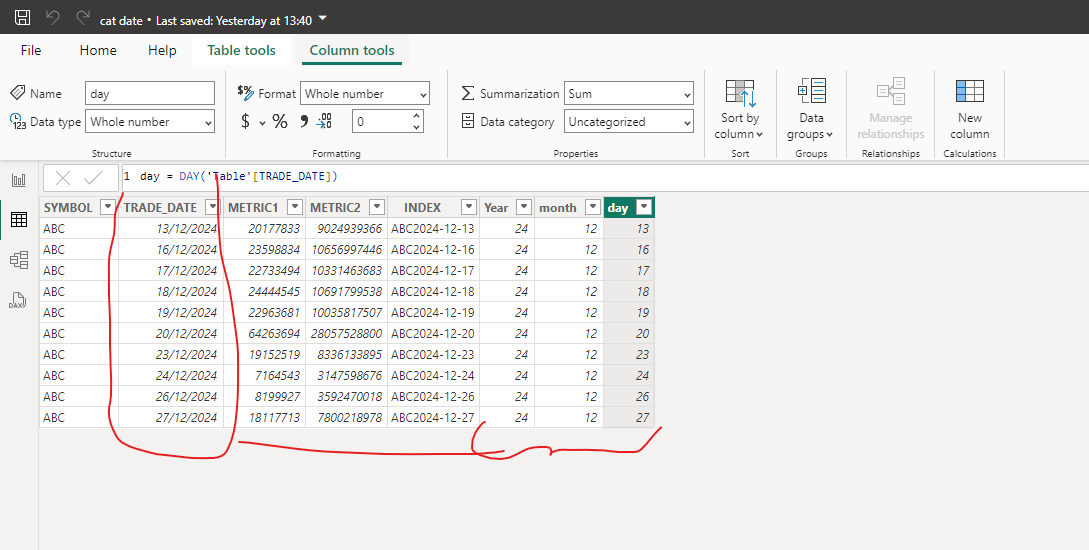Click the Format paintbrush icon
The width and height of the screenshot is (1089, 550).
[245, 93]
